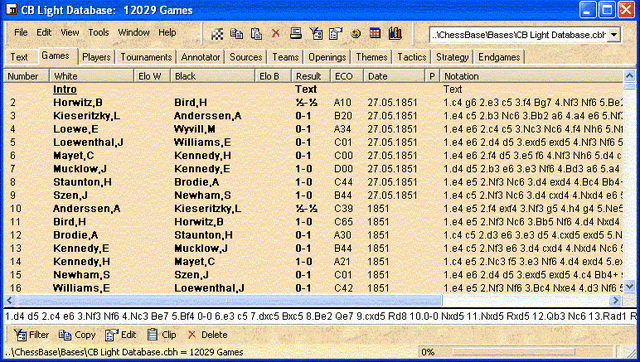Click Black player Wyvill,M cell
Screen dimensions: 640x362
[x=195, y=129]
